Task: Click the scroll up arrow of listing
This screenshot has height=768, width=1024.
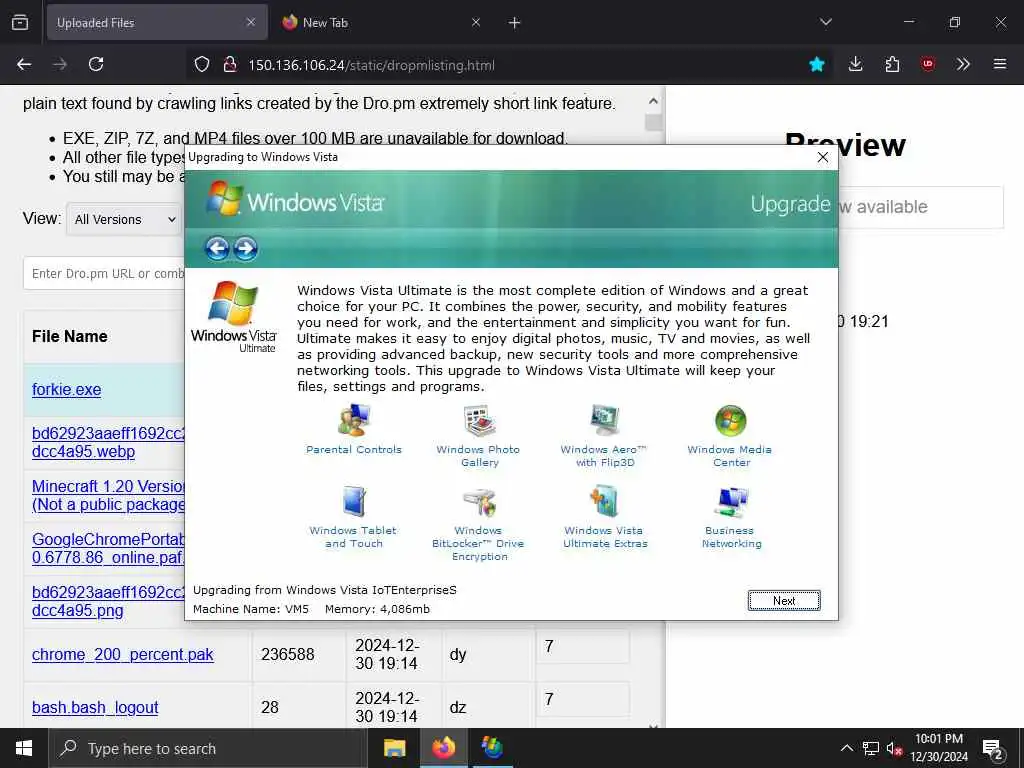Action: click(x=653, y=101)
